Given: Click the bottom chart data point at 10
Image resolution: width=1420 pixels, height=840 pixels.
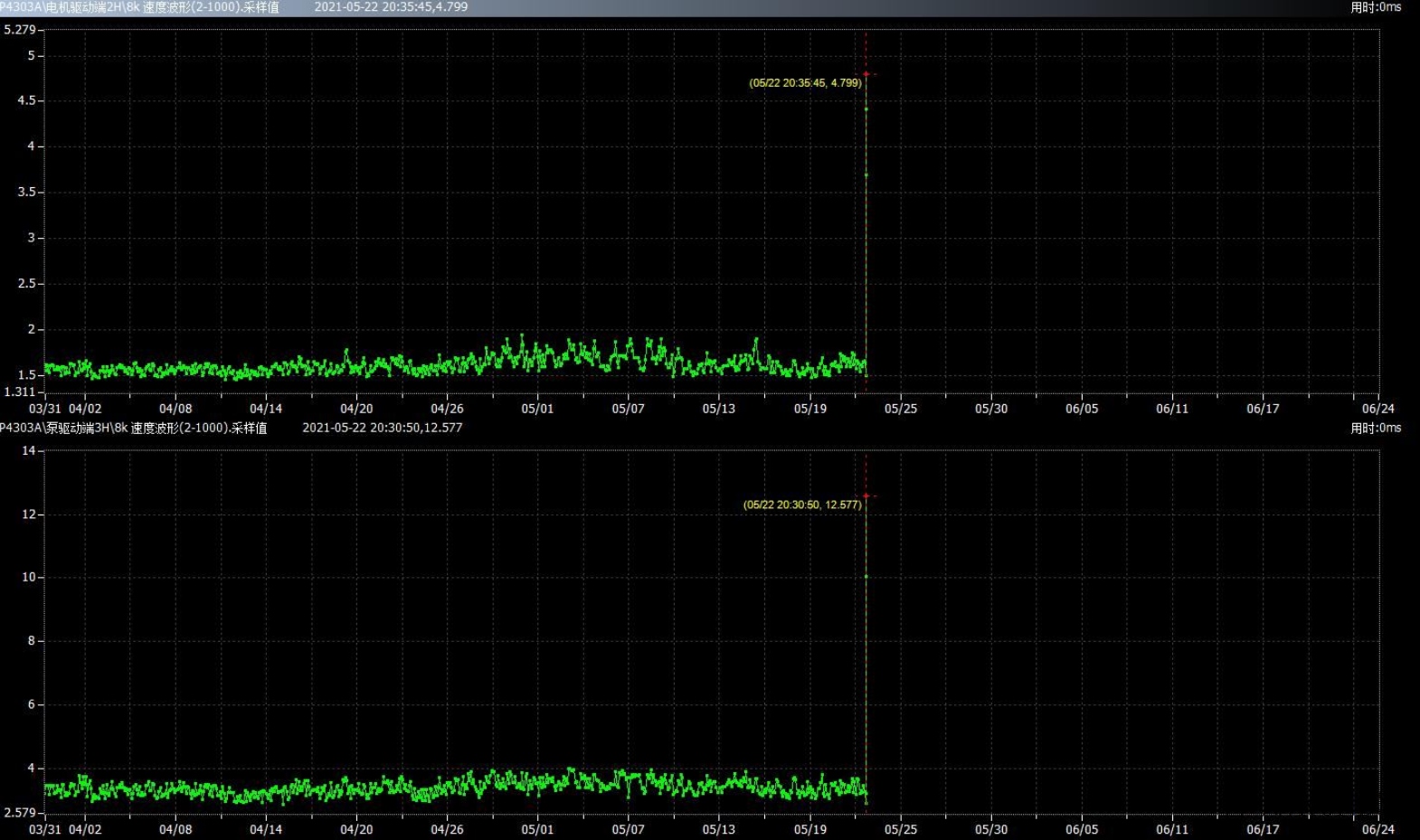Looking at the screenshot, I should (x=866, y=576).
